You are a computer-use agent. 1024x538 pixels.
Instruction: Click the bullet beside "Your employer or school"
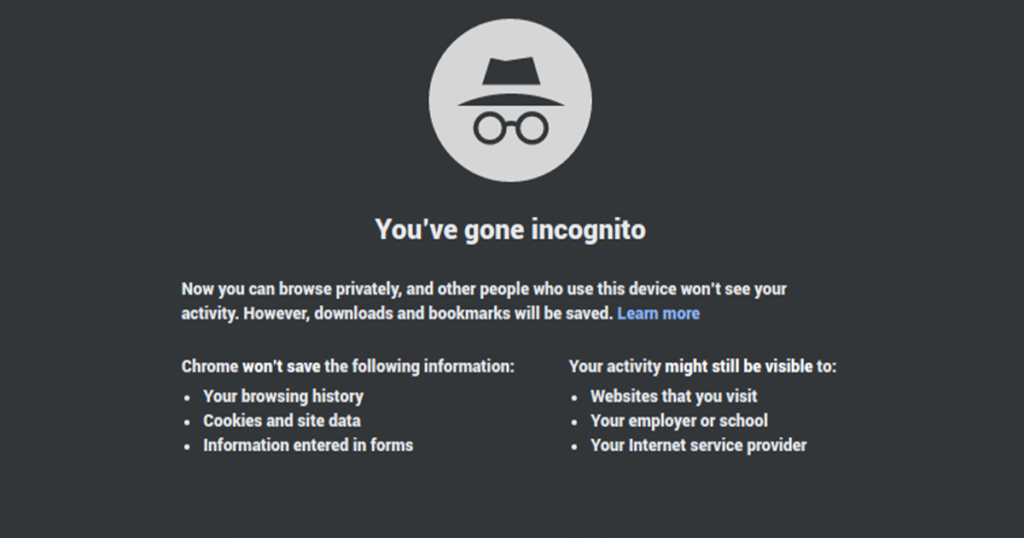click(x=575, y=422)
